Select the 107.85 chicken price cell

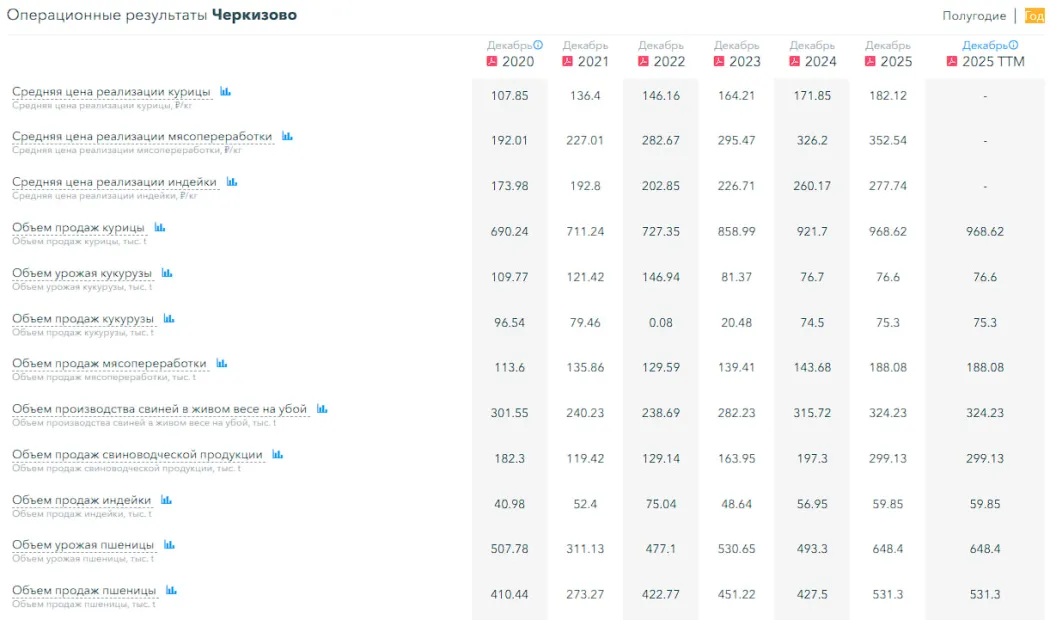pos(510,96)
